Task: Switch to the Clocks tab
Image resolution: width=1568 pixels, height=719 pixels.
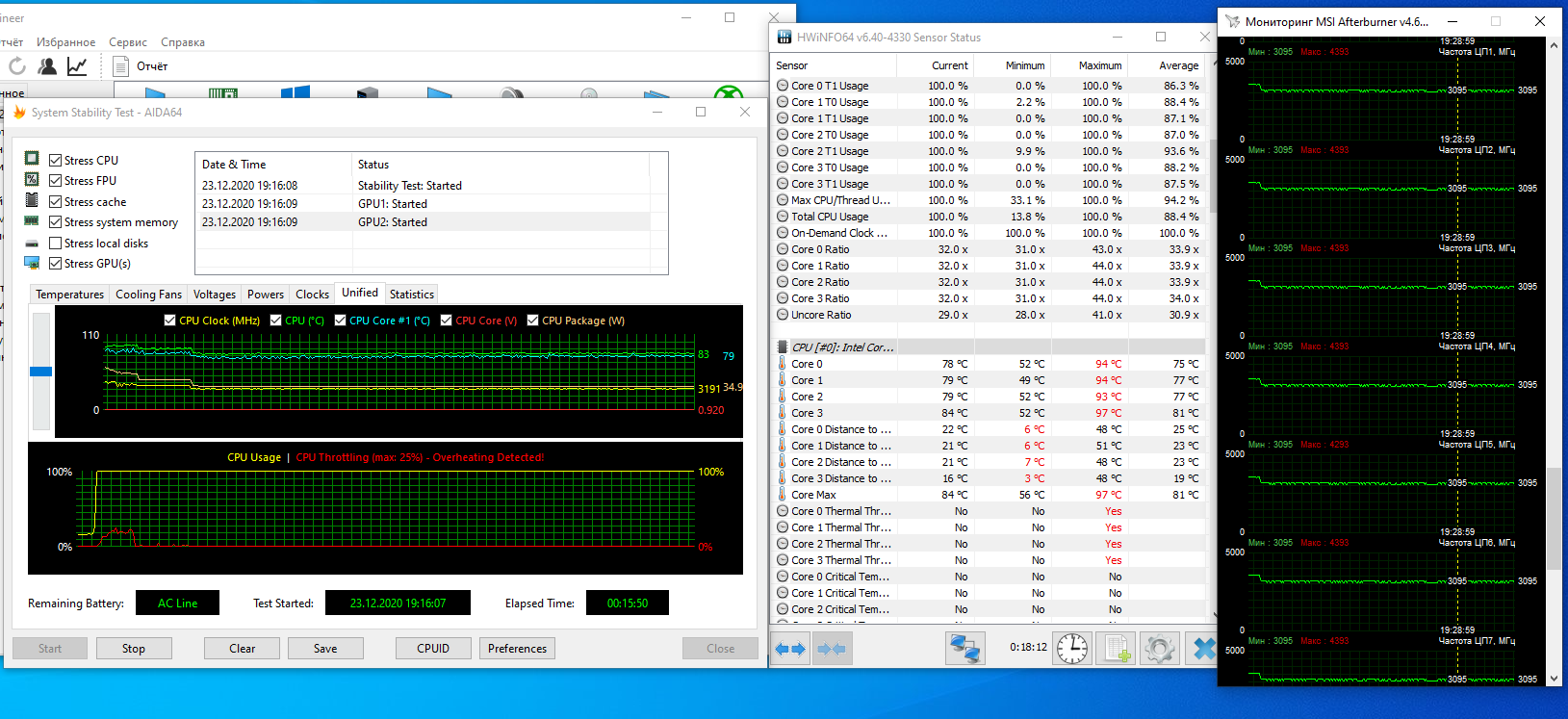Action: tap(312, 295)
